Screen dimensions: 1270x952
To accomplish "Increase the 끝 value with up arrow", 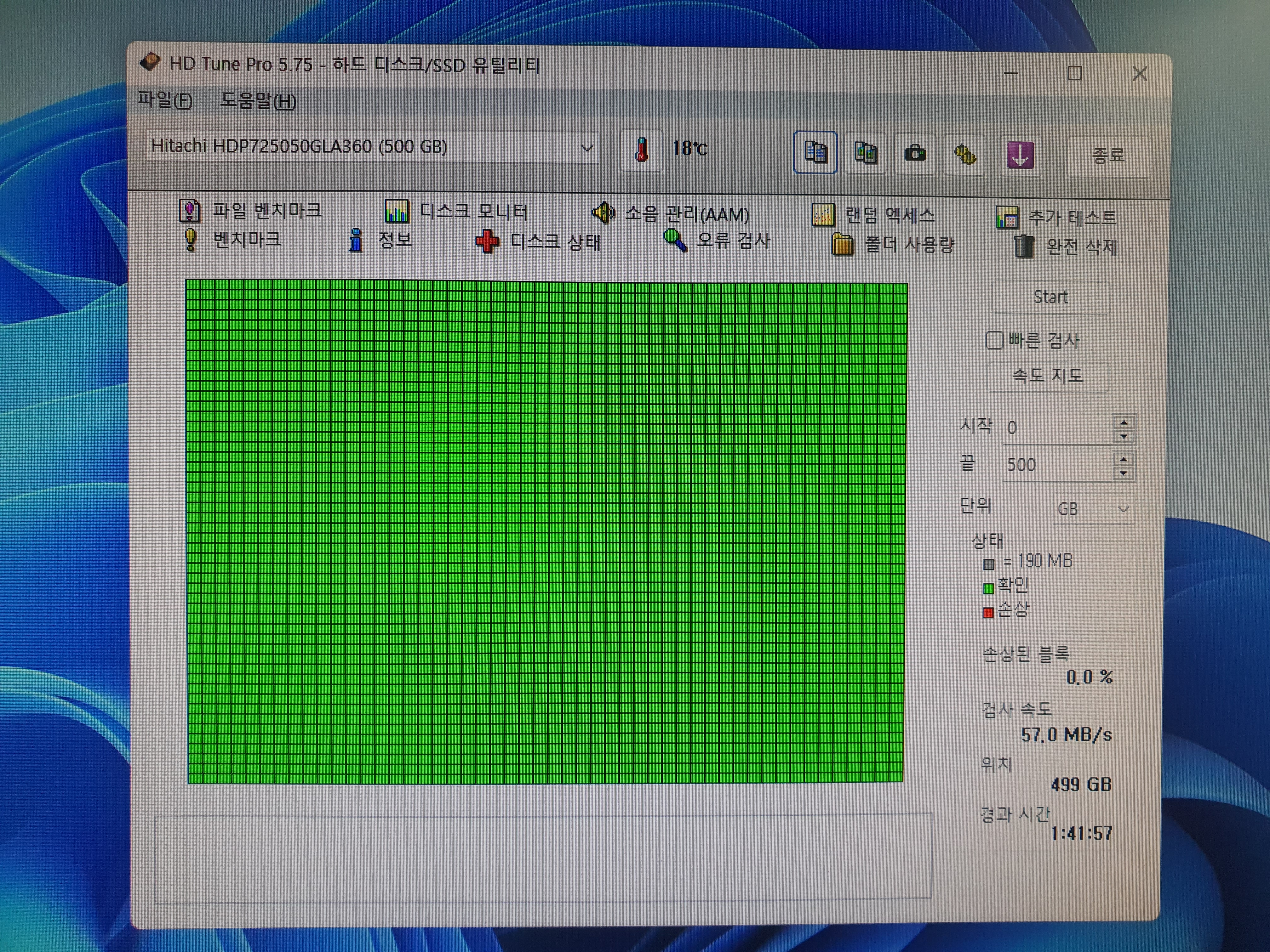I will tap(1123, 459).
